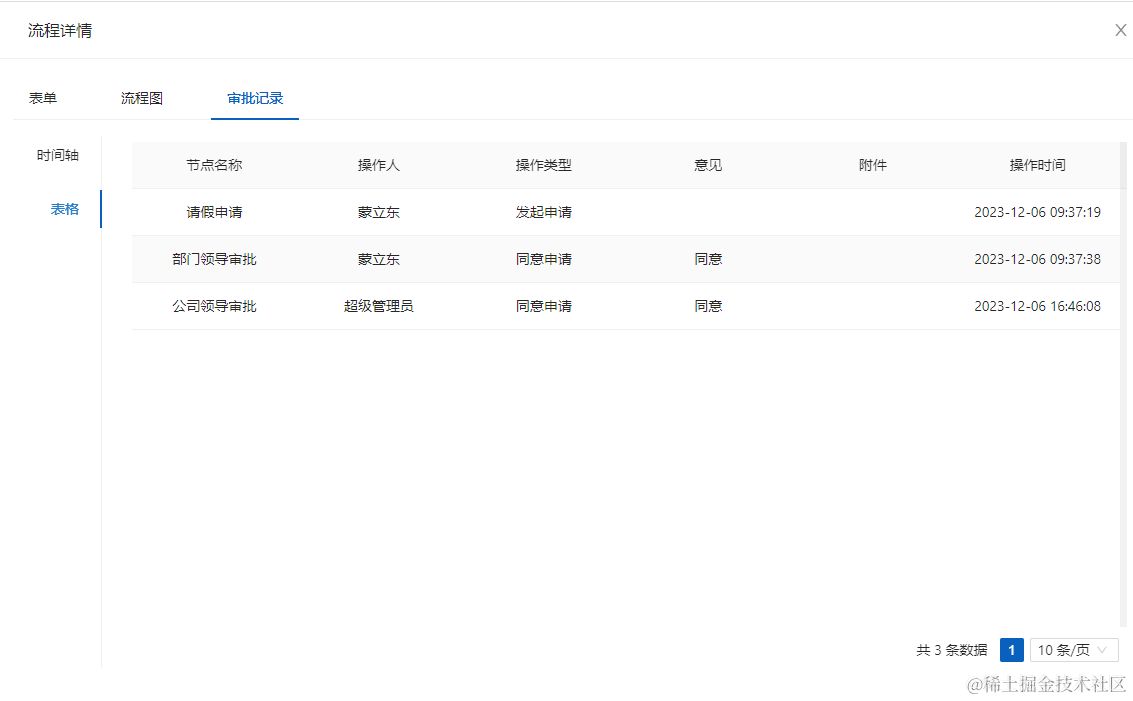Go to page 1 in pagination

point(1012,650)
